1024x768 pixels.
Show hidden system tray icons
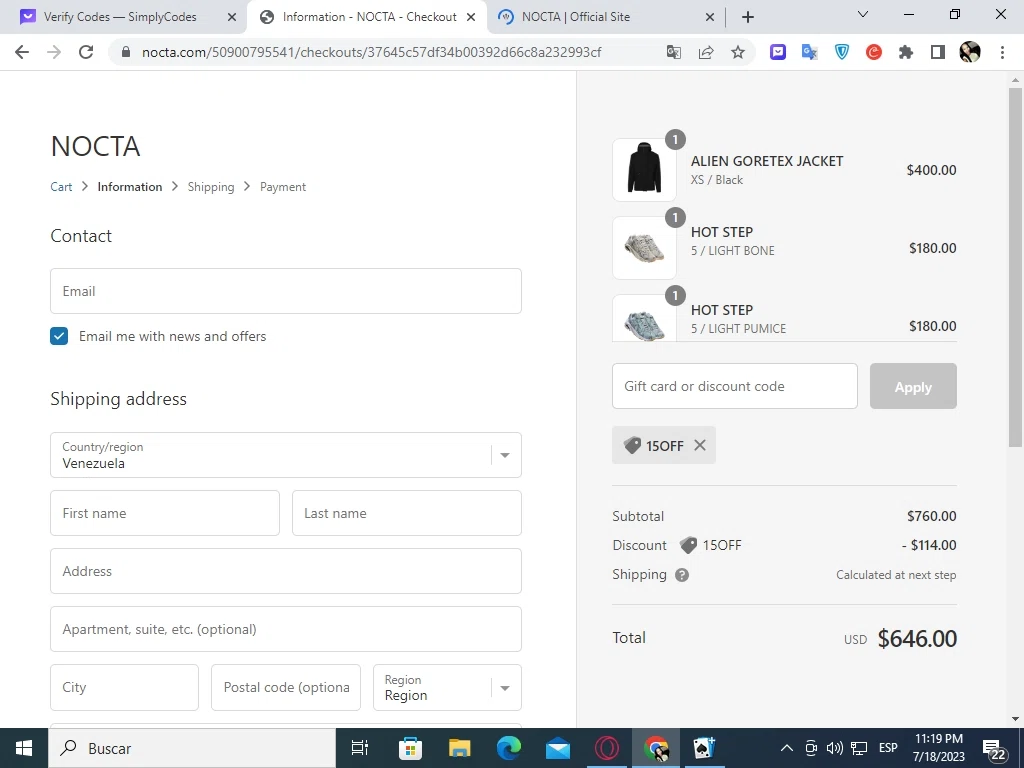click(787, 748)
